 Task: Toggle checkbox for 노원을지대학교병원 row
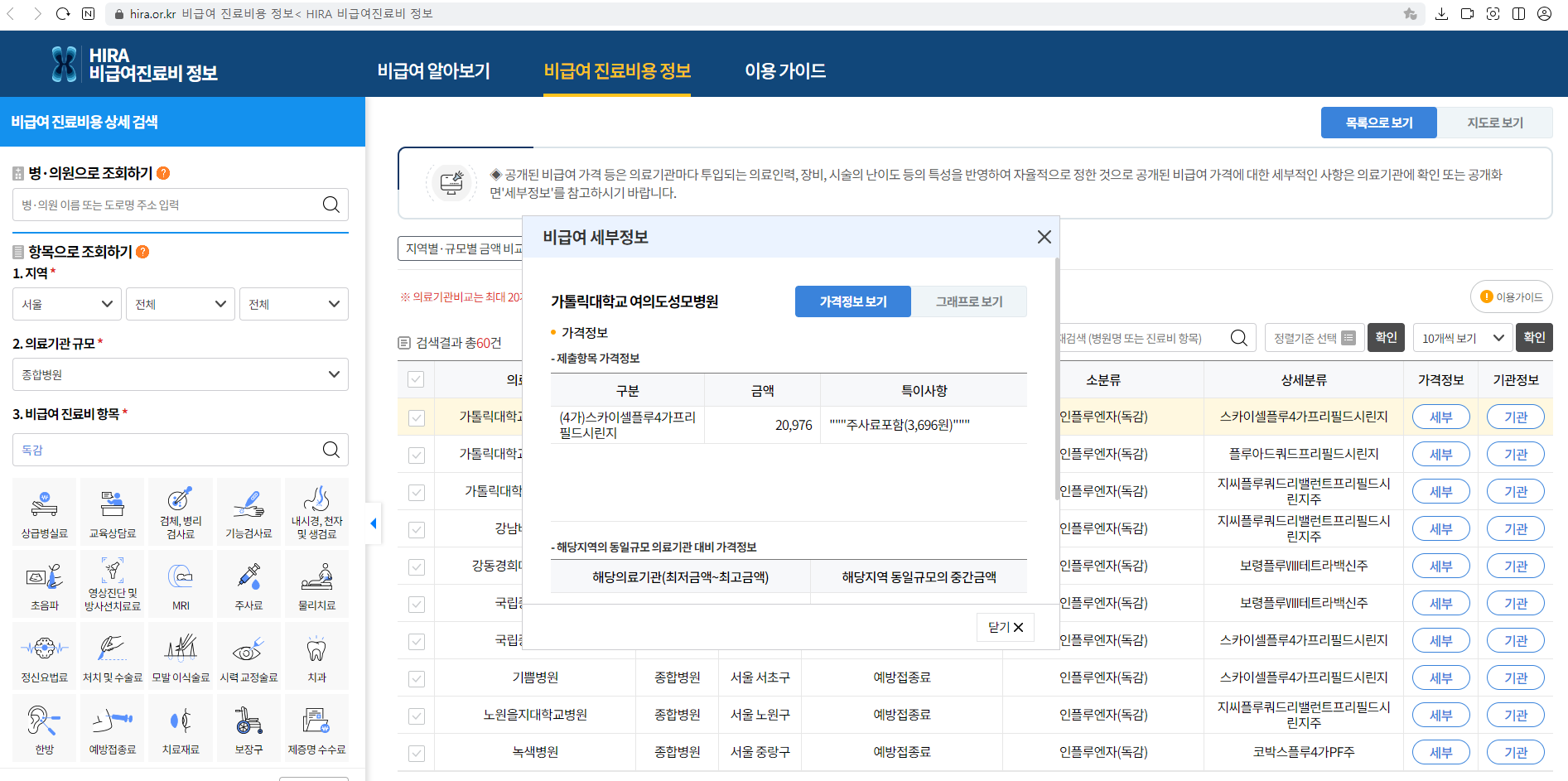(417, 716)
